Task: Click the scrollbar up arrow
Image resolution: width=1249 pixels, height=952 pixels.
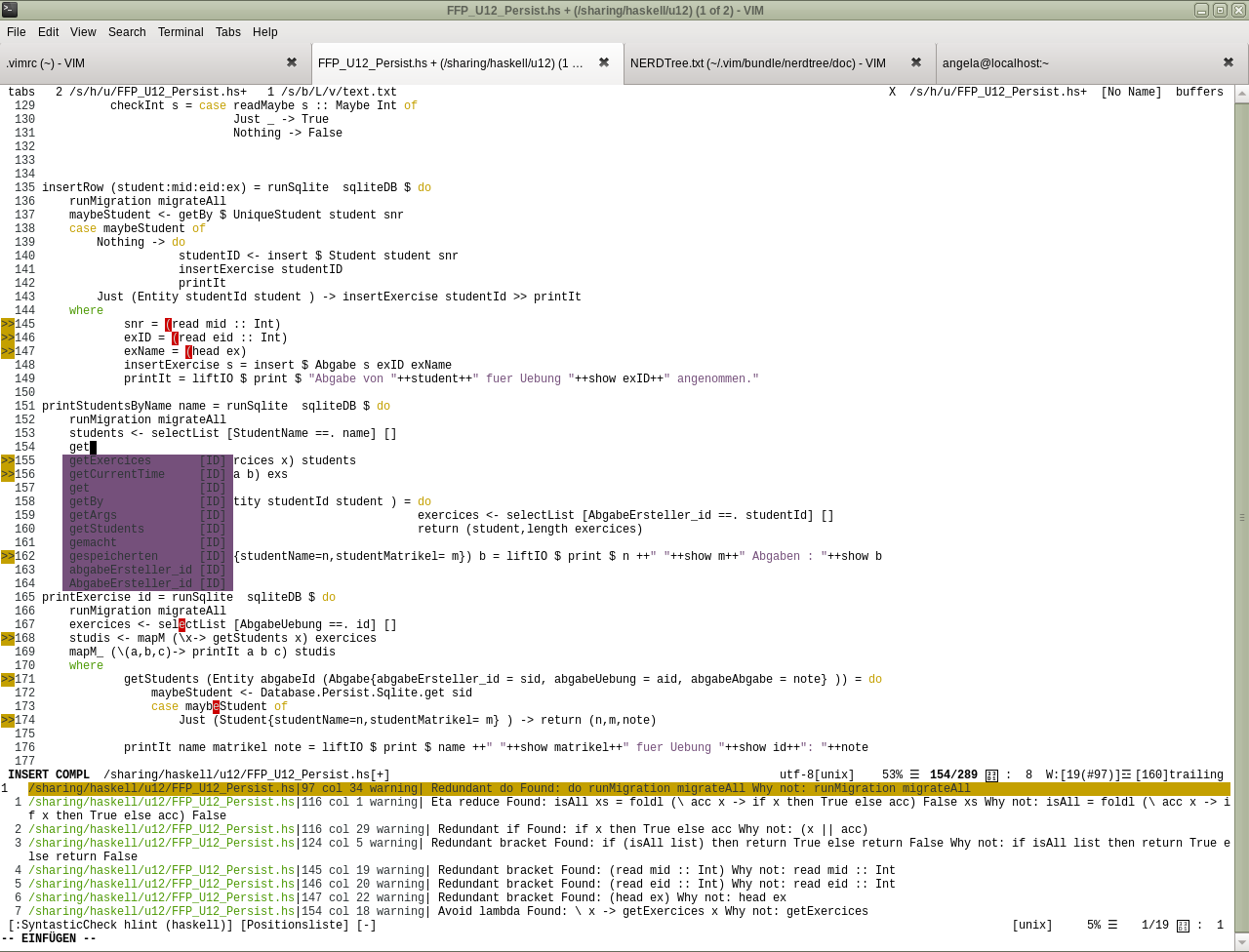Action: click(x=1241, y=93)
